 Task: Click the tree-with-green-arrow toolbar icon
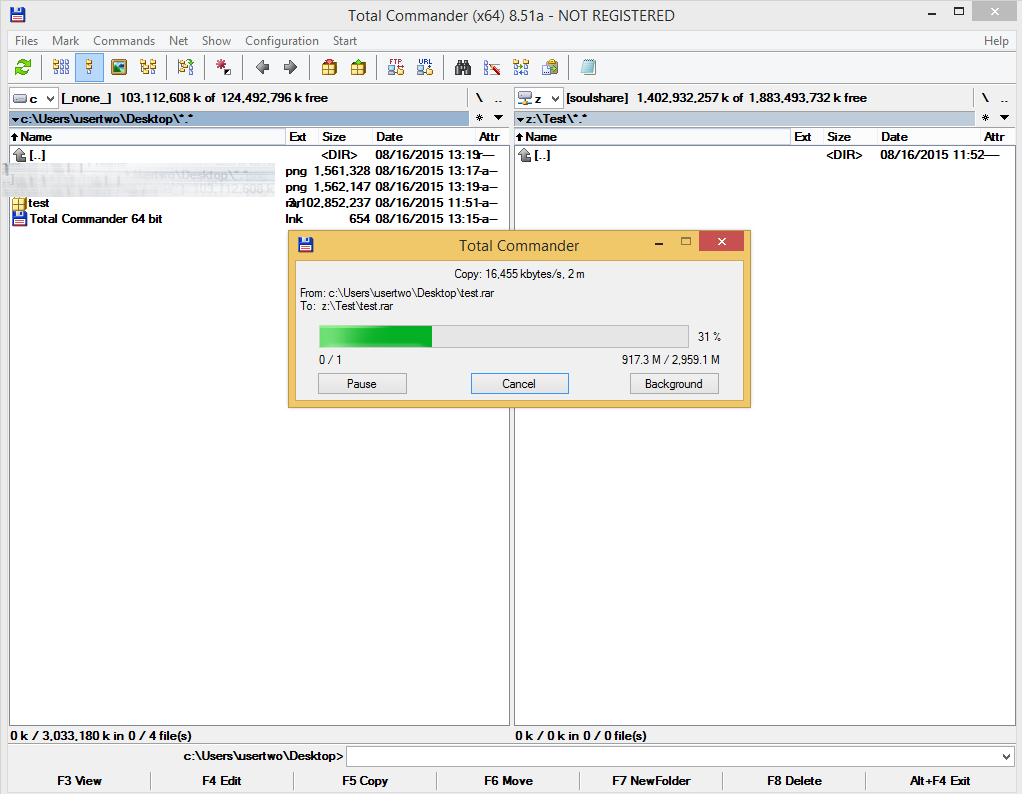(186, 67)
